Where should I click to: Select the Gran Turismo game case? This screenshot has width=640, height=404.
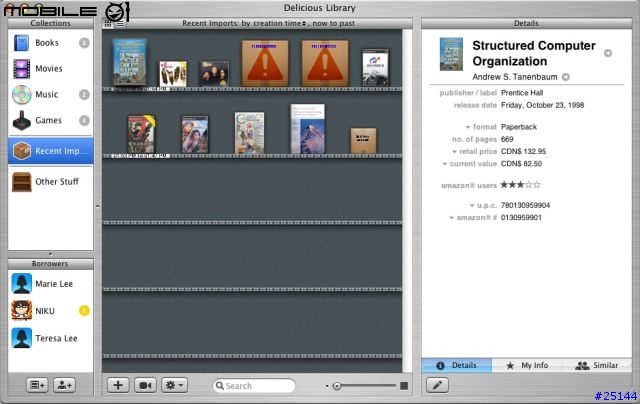point(376,68)
